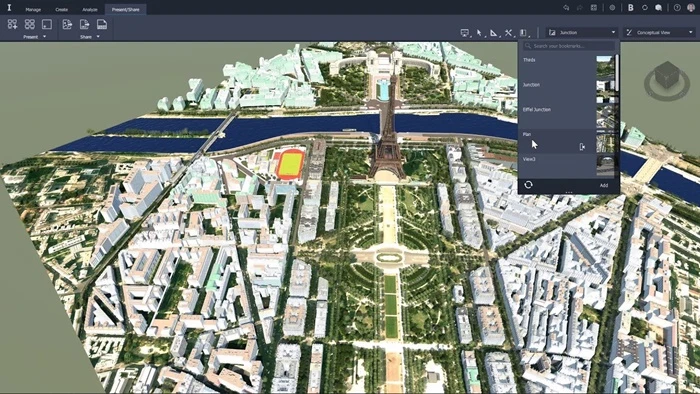The image size is (700, 394).
Task: Expand the Present group dropdown arrow
Action: coord(44,37)
